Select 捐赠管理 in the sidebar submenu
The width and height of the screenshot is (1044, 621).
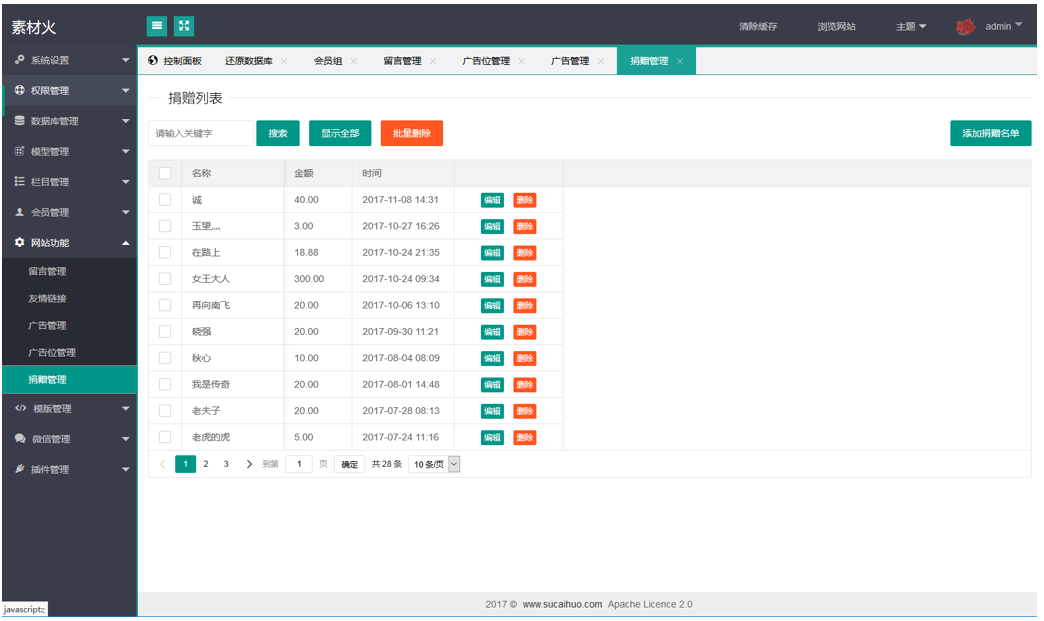coord(69,379)
